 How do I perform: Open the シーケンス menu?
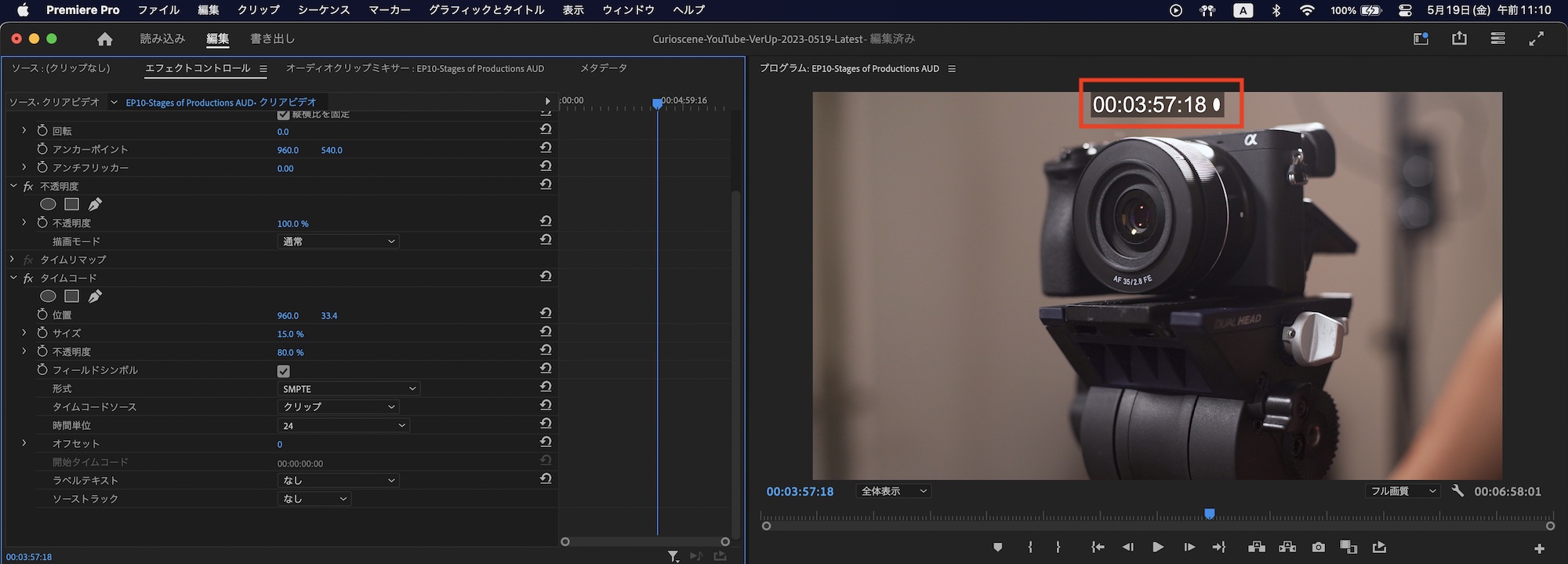click(x=324, y=10)
